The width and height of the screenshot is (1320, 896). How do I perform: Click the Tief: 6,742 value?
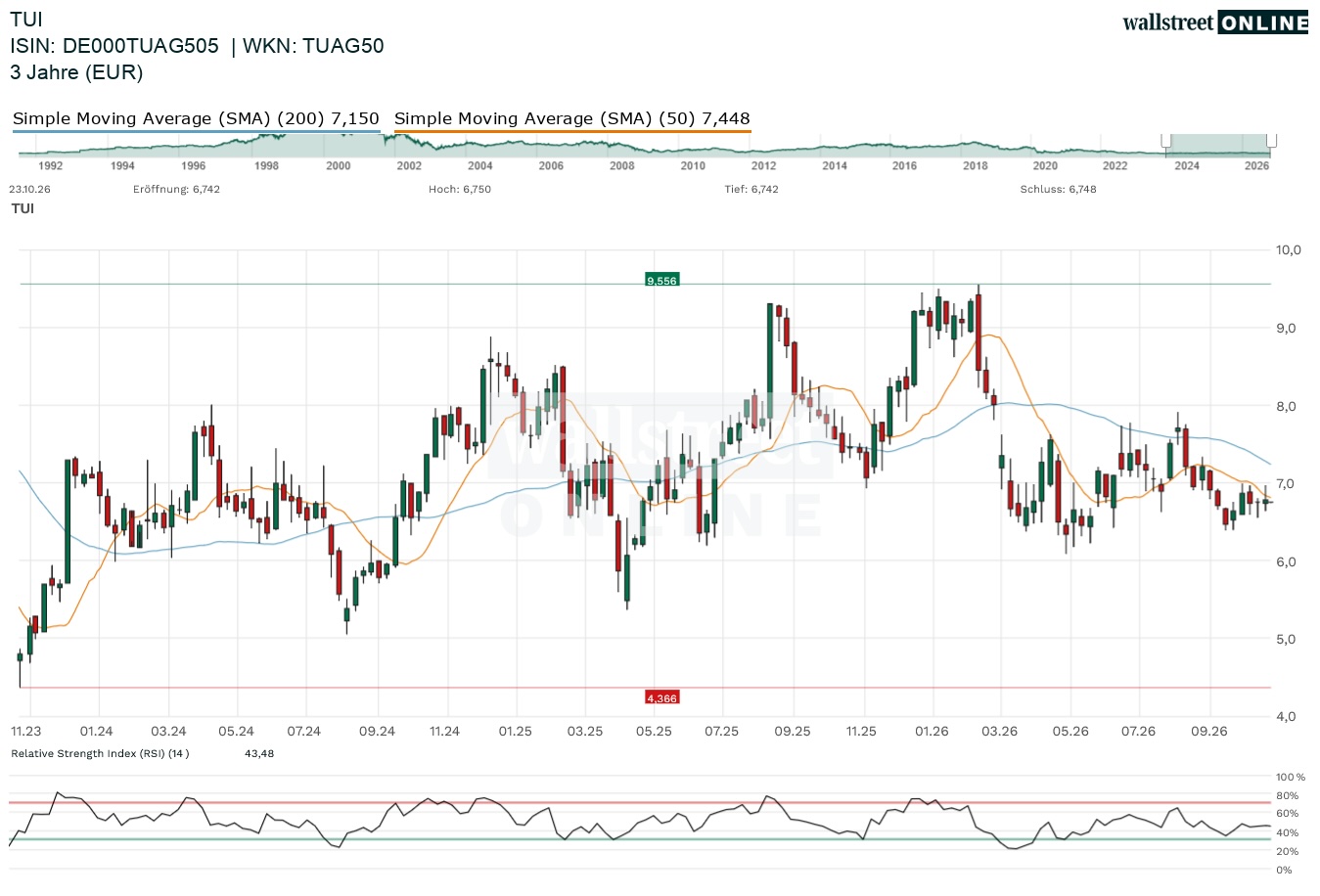pos(751,189)
